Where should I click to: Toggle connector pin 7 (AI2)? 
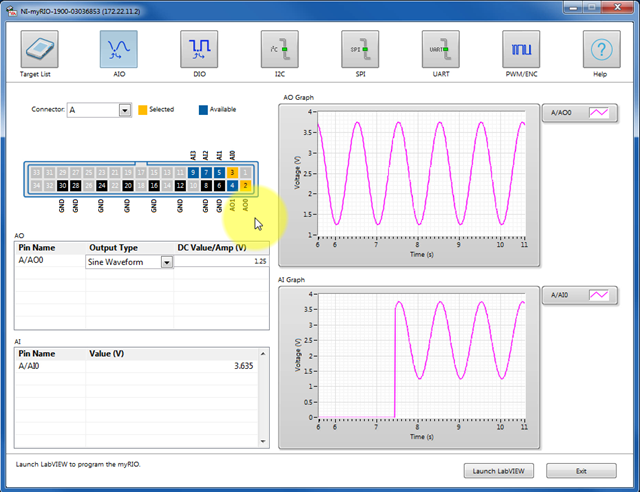point(206,172)
